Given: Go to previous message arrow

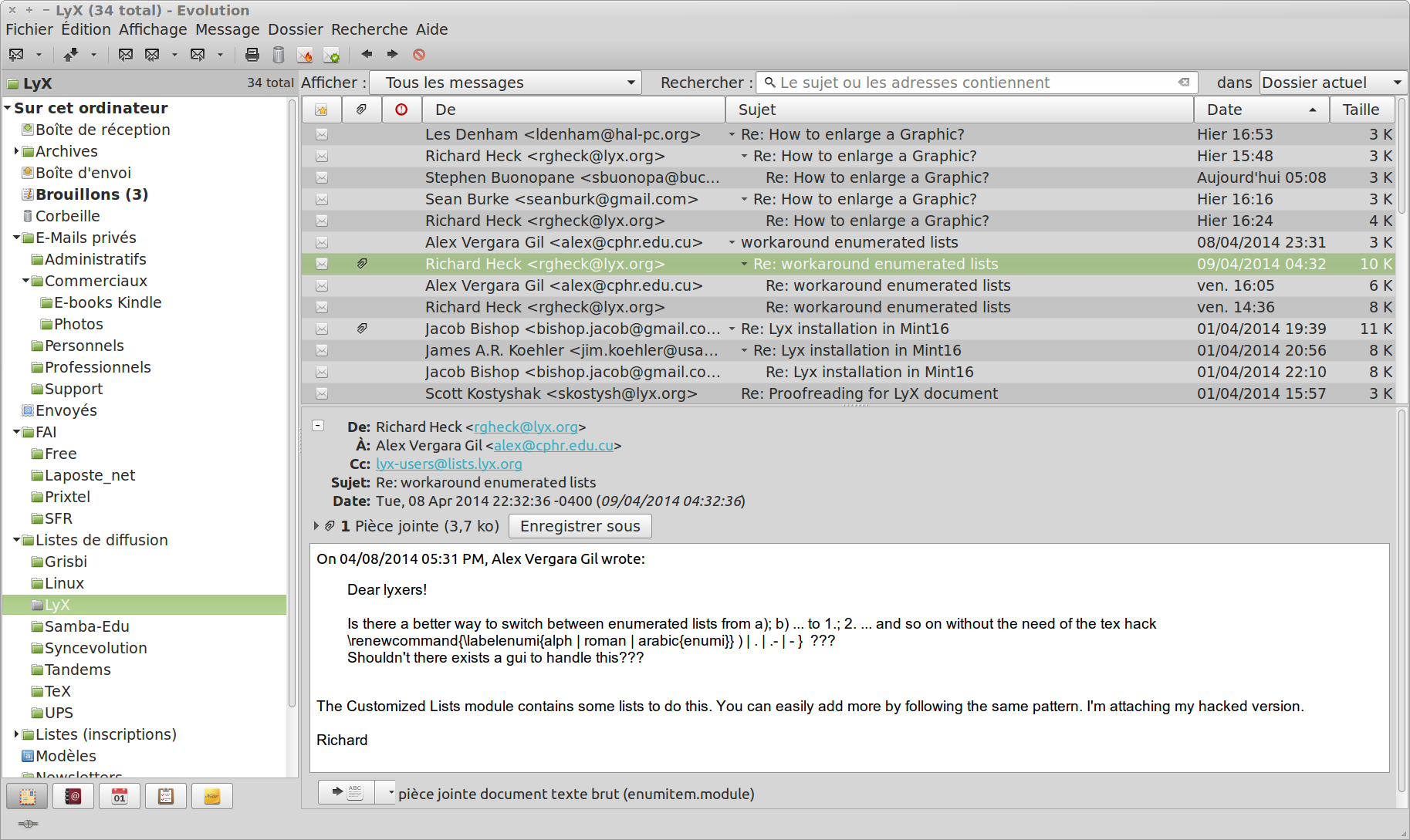Looking at the screenshot, I should [367, 54].
